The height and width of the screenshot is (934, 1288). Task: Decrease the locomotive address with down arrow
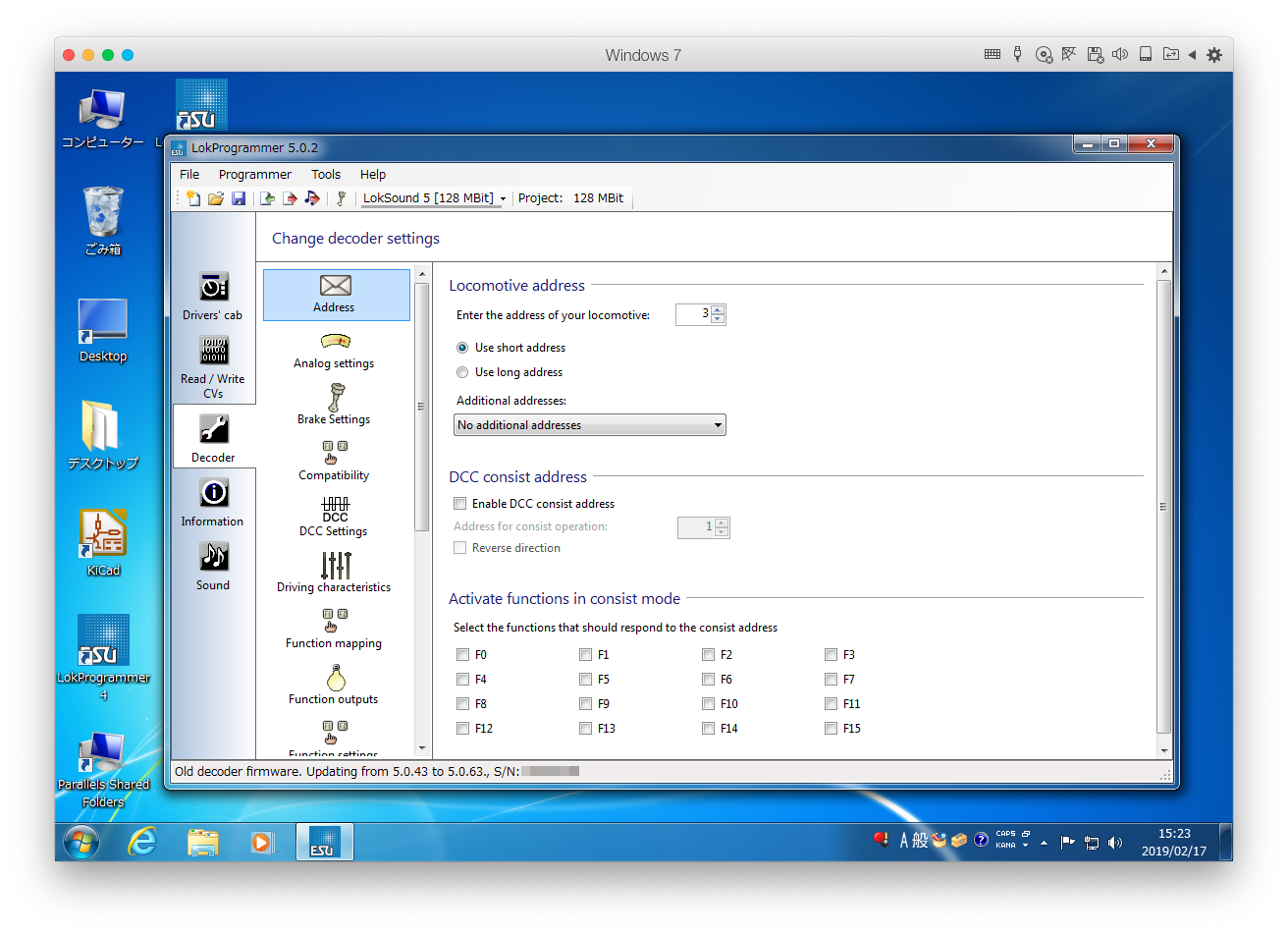[x=719, y=319]
